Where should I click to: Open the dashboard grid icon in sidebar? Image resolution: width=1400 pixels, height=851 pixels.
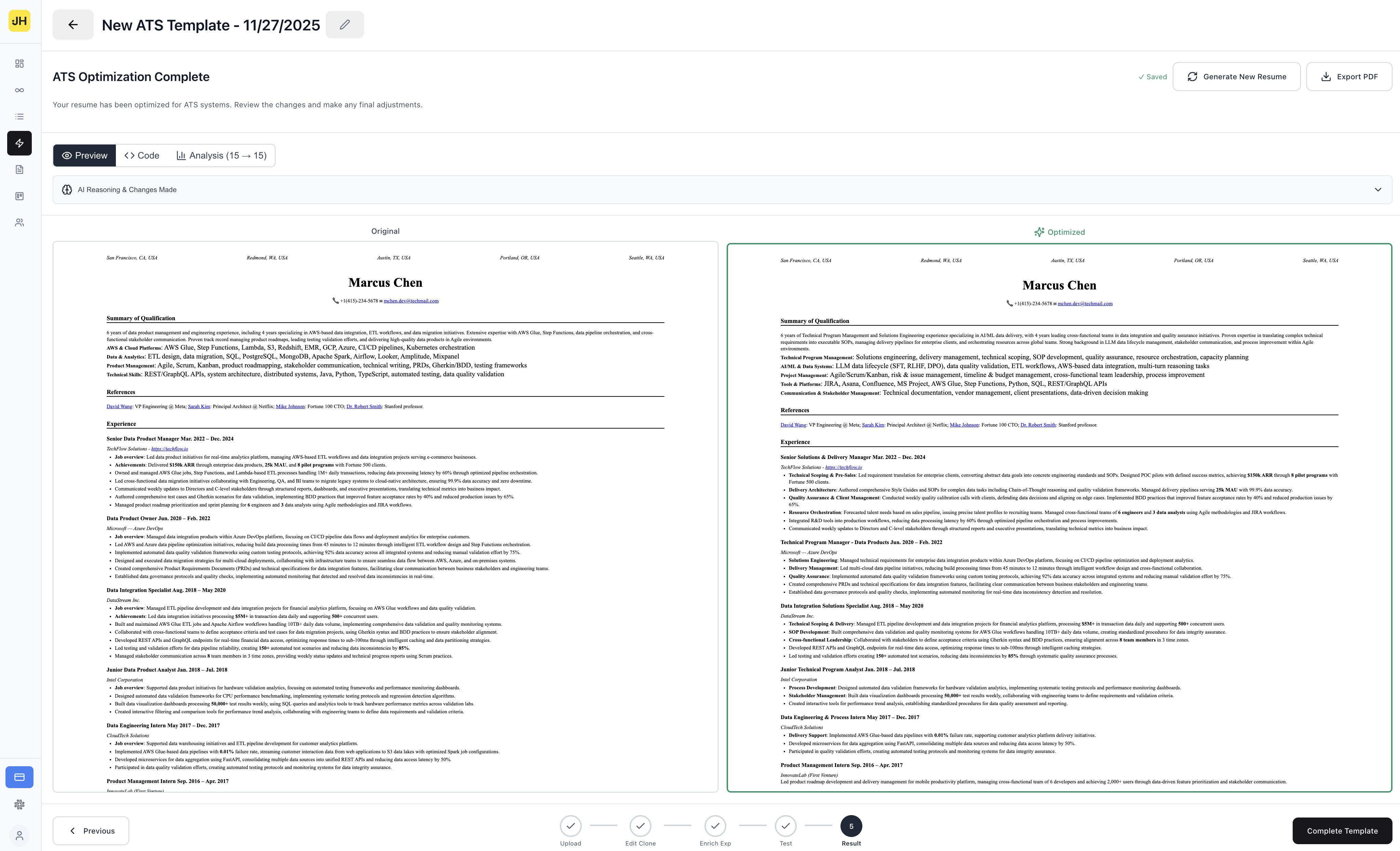[x=19, y=64]
